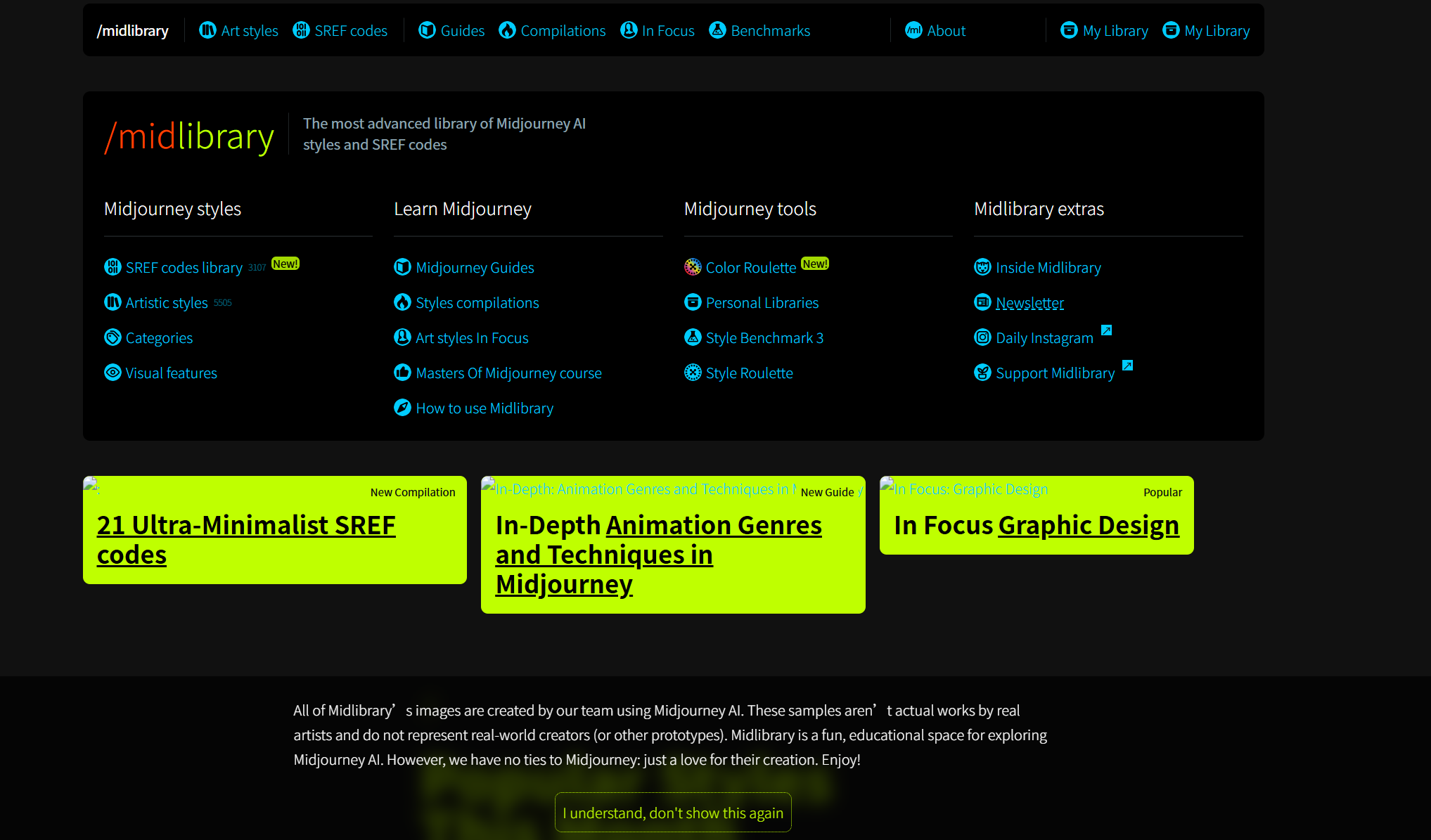This screenshot has height=840, width=1431.
Task: Open About from the top menu
Action: [946, 31]
